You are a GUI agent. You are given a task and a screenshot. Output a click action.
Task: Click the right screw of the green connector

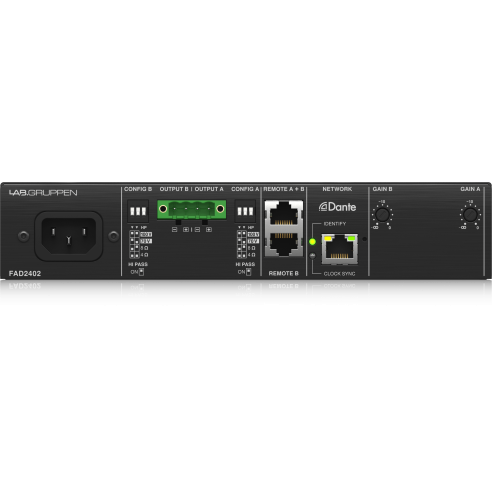[220, 209]
